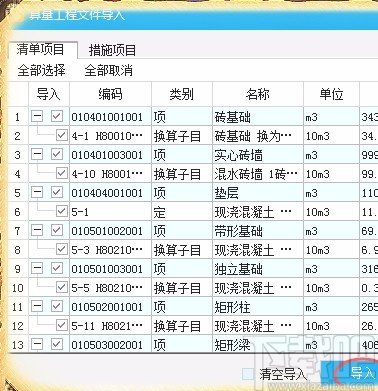Select the name cell 独立基础
Image resolution: width=378 pixels, height=391 pixels.
[x=258, y=269]
